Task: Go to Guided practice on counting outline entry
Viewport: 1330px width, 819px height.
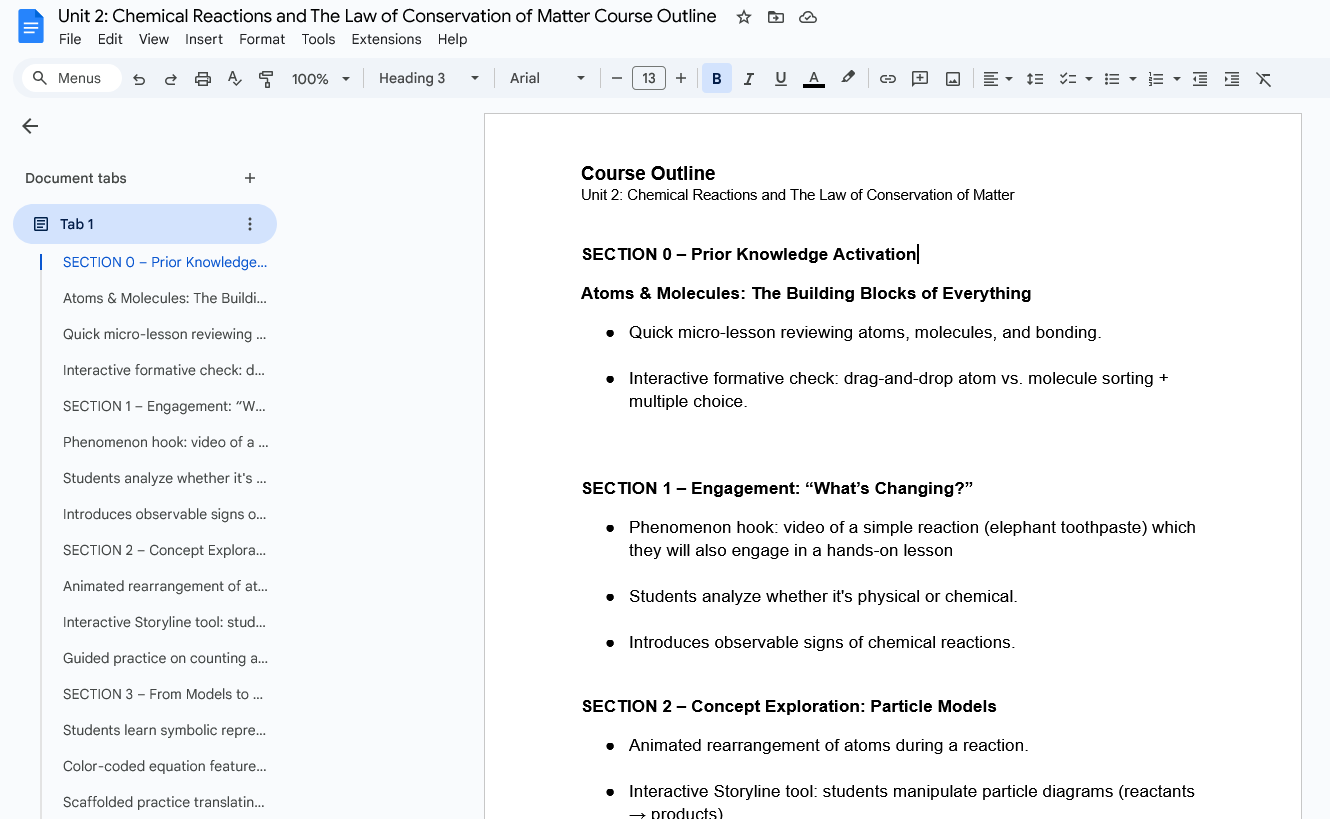Action: click(x=165, y=658)
